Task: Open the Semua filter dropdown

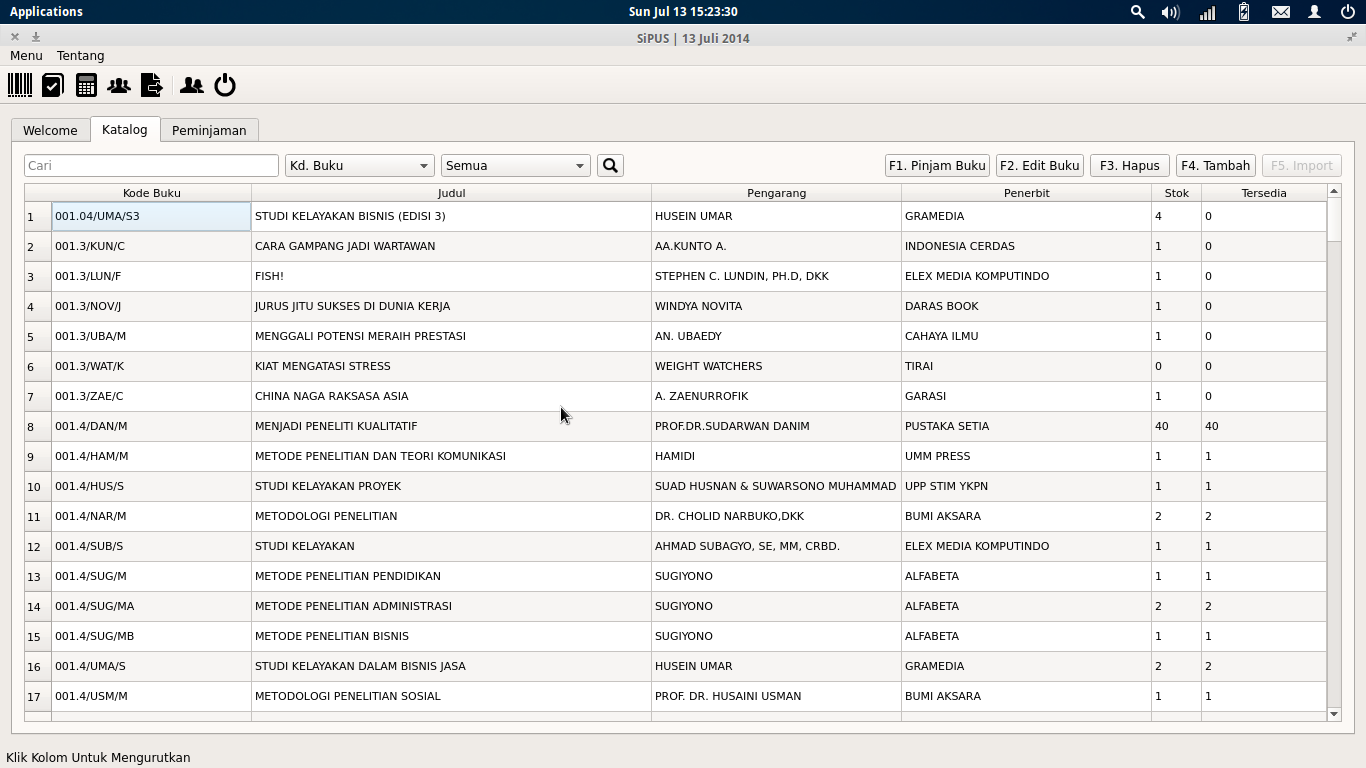Action: click(516, 165)
